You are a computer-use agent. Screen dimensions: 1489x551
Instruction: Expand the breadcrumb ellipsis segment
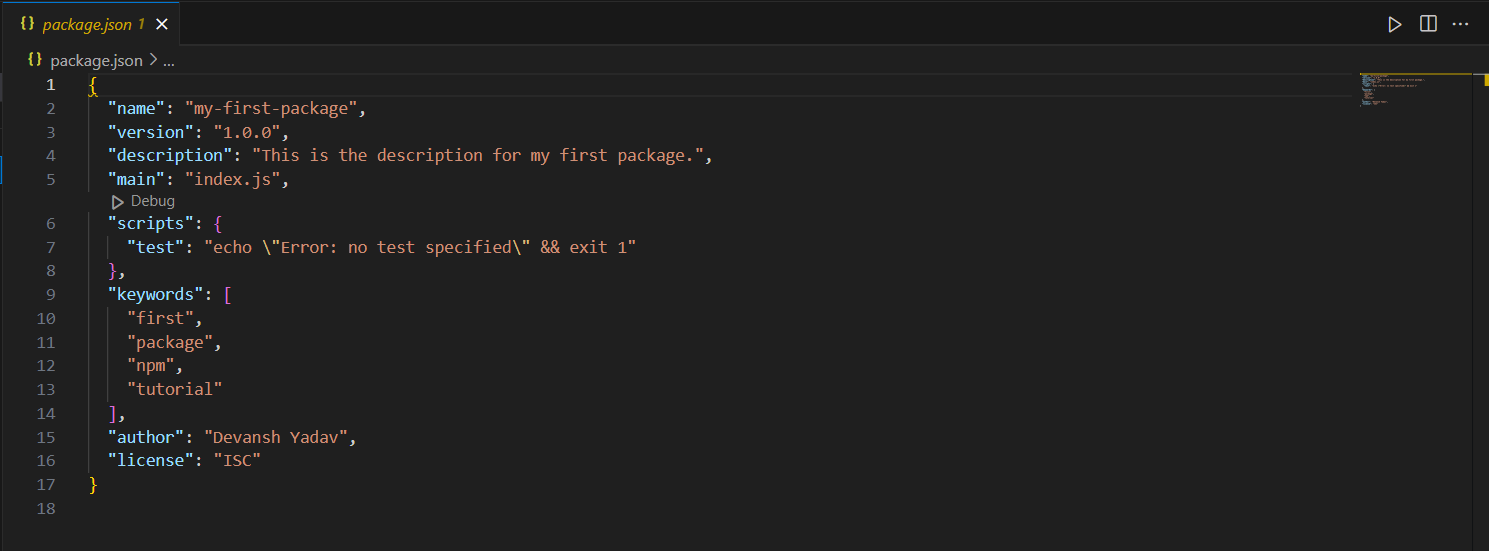[x=169, y=61]
